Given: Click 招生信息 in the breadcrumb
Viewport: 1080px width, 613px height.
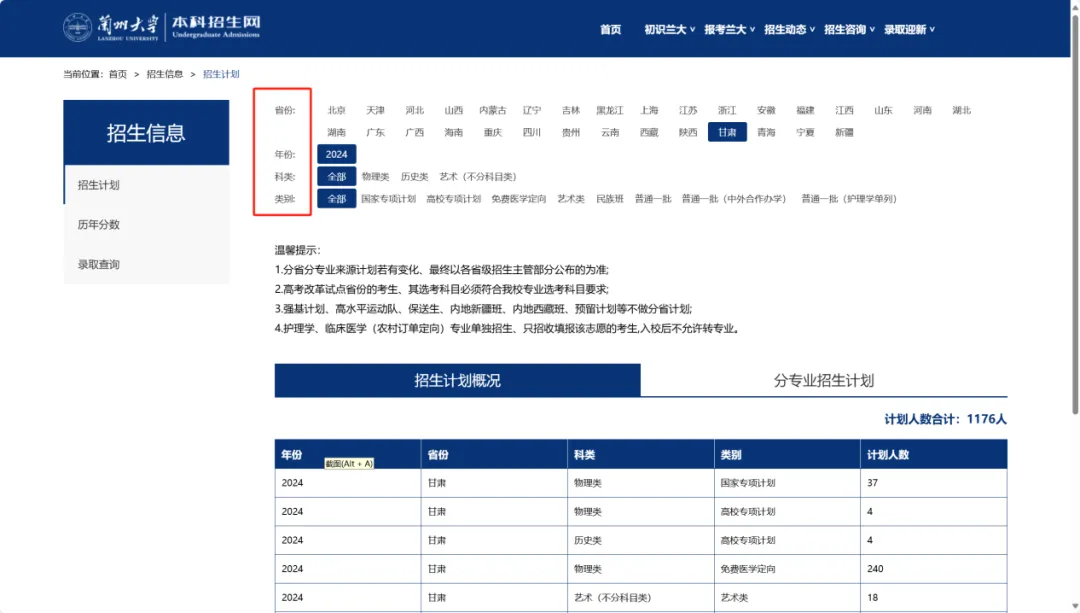Looking at the screenshot, I should 165,74.
